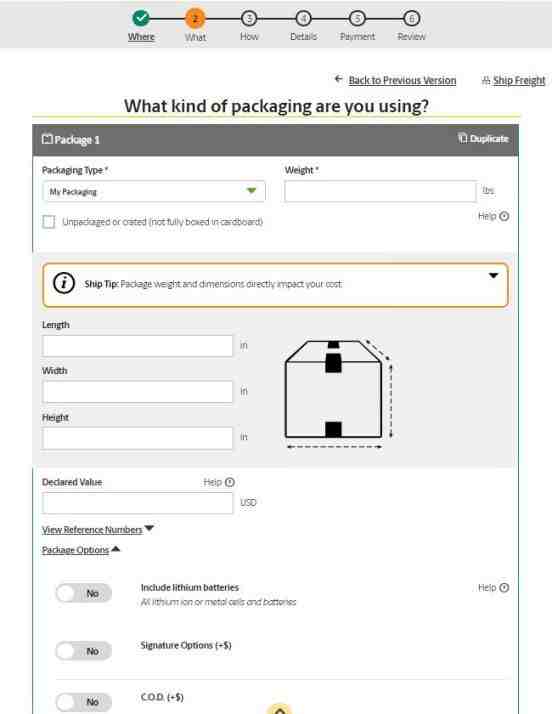Expand the Ship Tip panel arrow

tap(493, 275)
